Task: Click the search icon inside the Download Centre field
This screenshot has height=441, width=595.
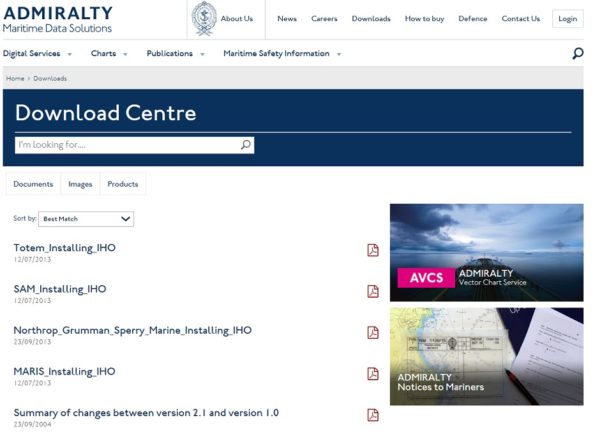Action: click(246, 145)
